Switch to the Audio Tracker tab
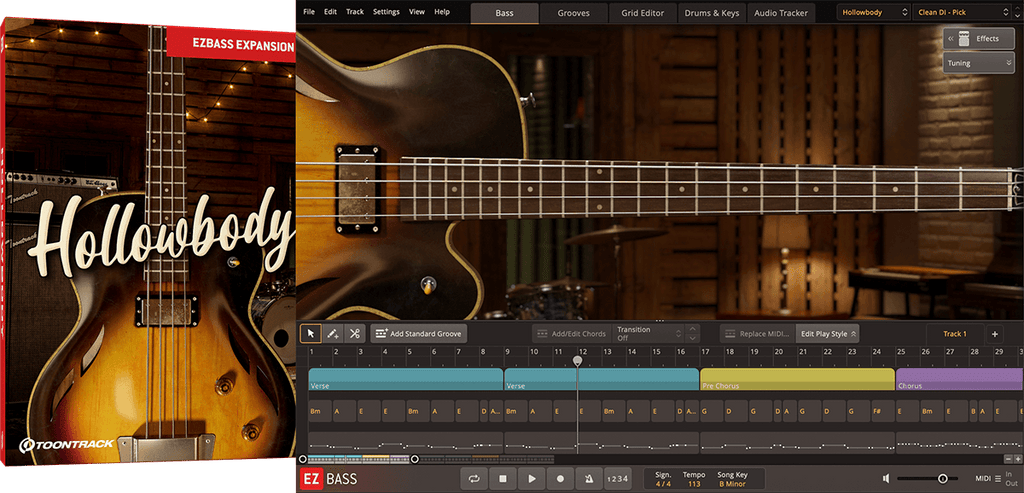Screen dimensions: 1024x493 [780, 12]
